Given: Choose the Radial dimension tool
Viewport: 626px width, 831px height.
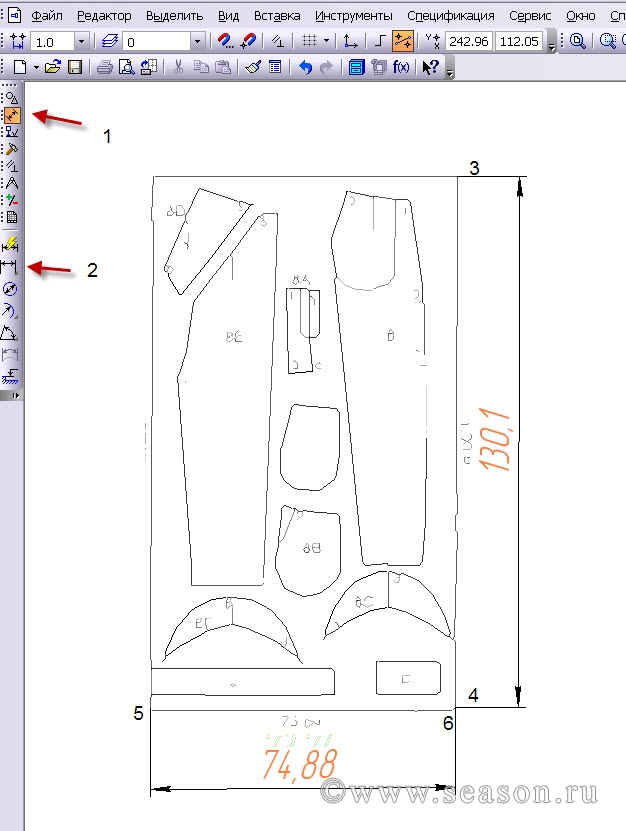Looking at the screenshot, I should tap(10, 311).
